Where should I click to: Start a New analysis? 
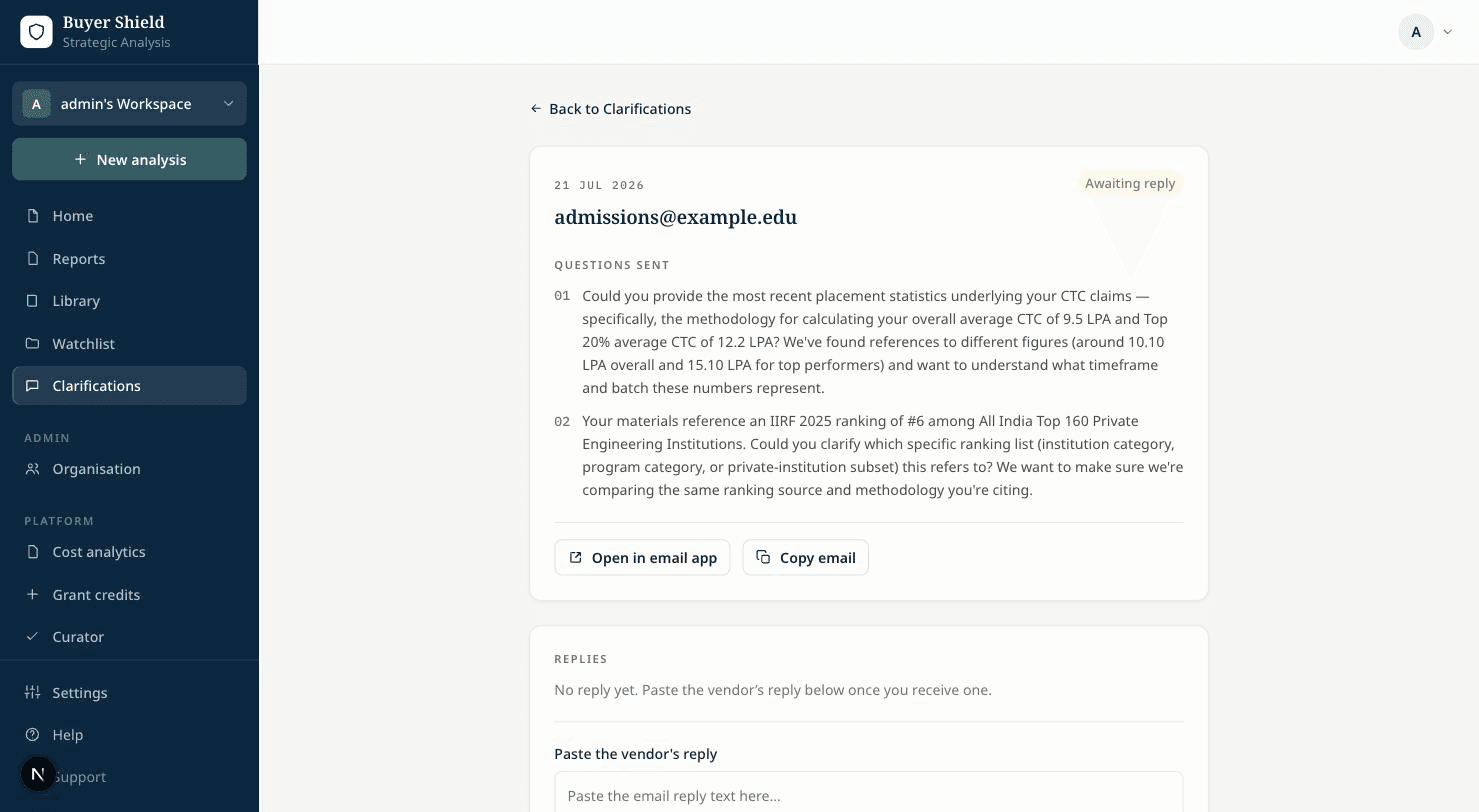pos(129,159)
